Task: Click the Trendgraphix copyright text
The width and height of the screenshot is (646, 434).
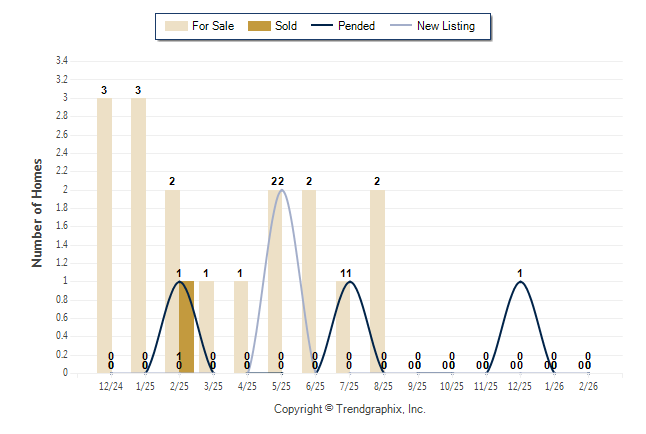Action: click(350, 409)
